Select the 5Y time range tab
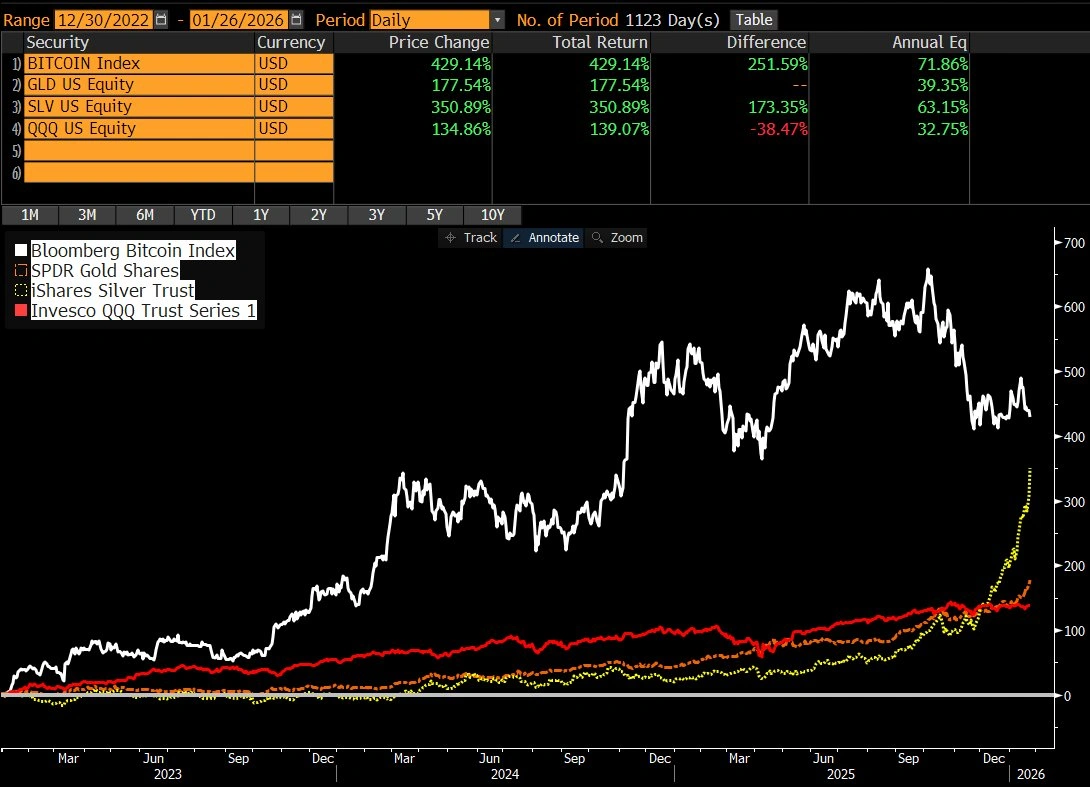1090x787 pixels. 435,214
